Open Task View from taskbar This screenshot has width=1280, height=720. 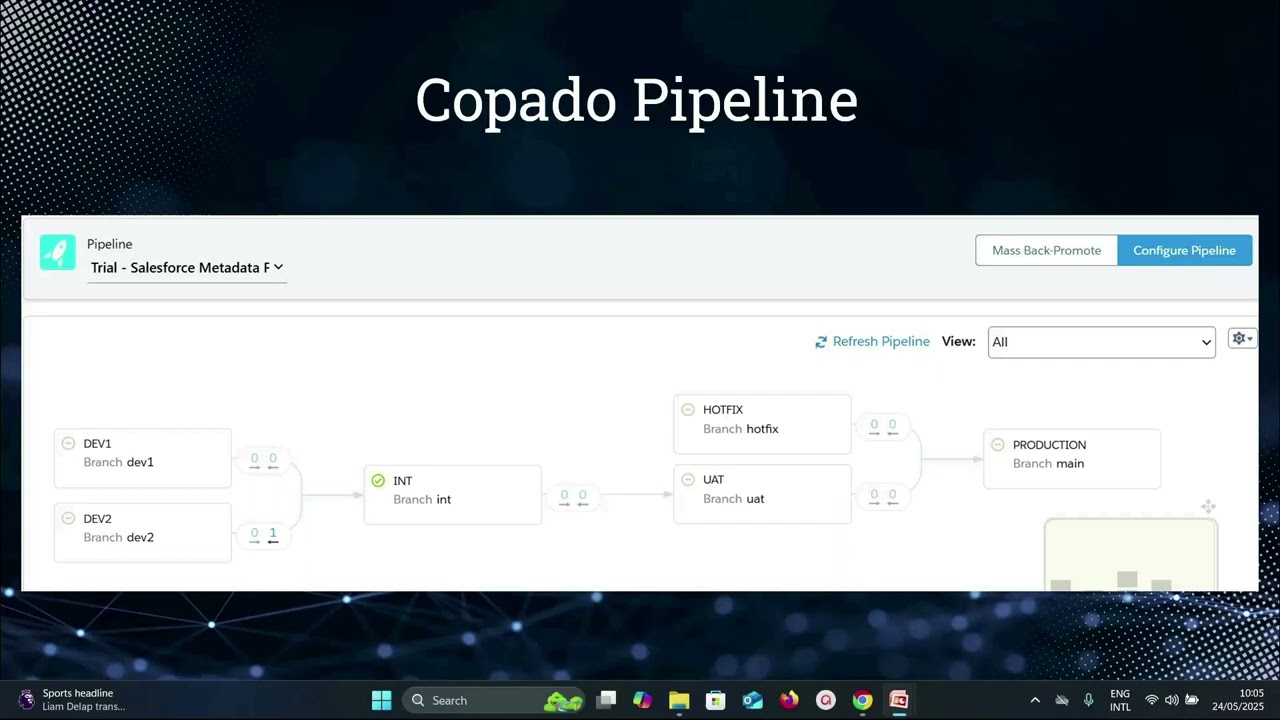click(606, 700)
